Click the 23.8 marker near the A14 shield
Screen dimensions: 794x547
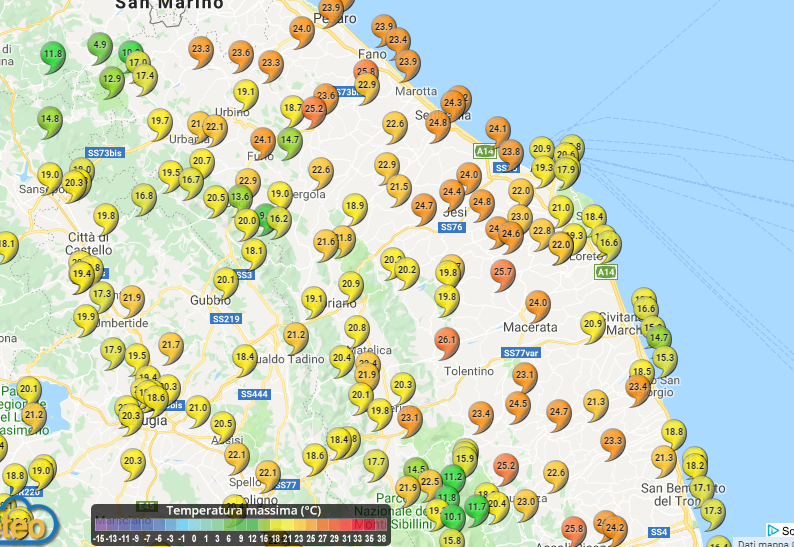point(510,152)
